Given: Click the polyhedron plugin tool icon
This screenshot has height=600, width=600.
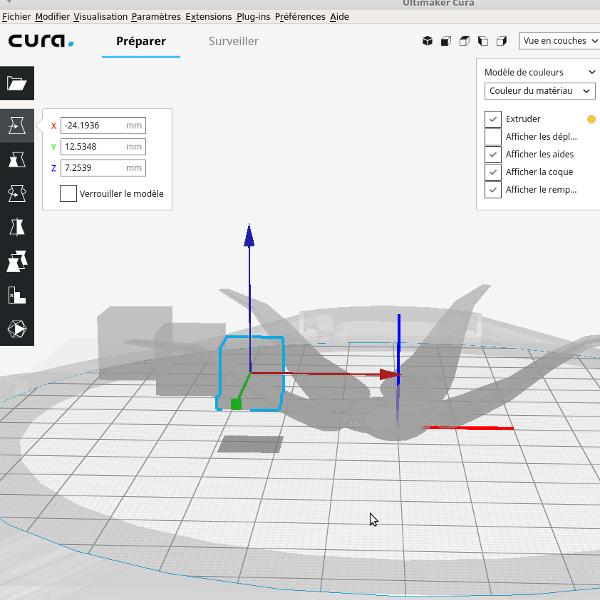Looking at the screenshot, I should tap(17, 329).
